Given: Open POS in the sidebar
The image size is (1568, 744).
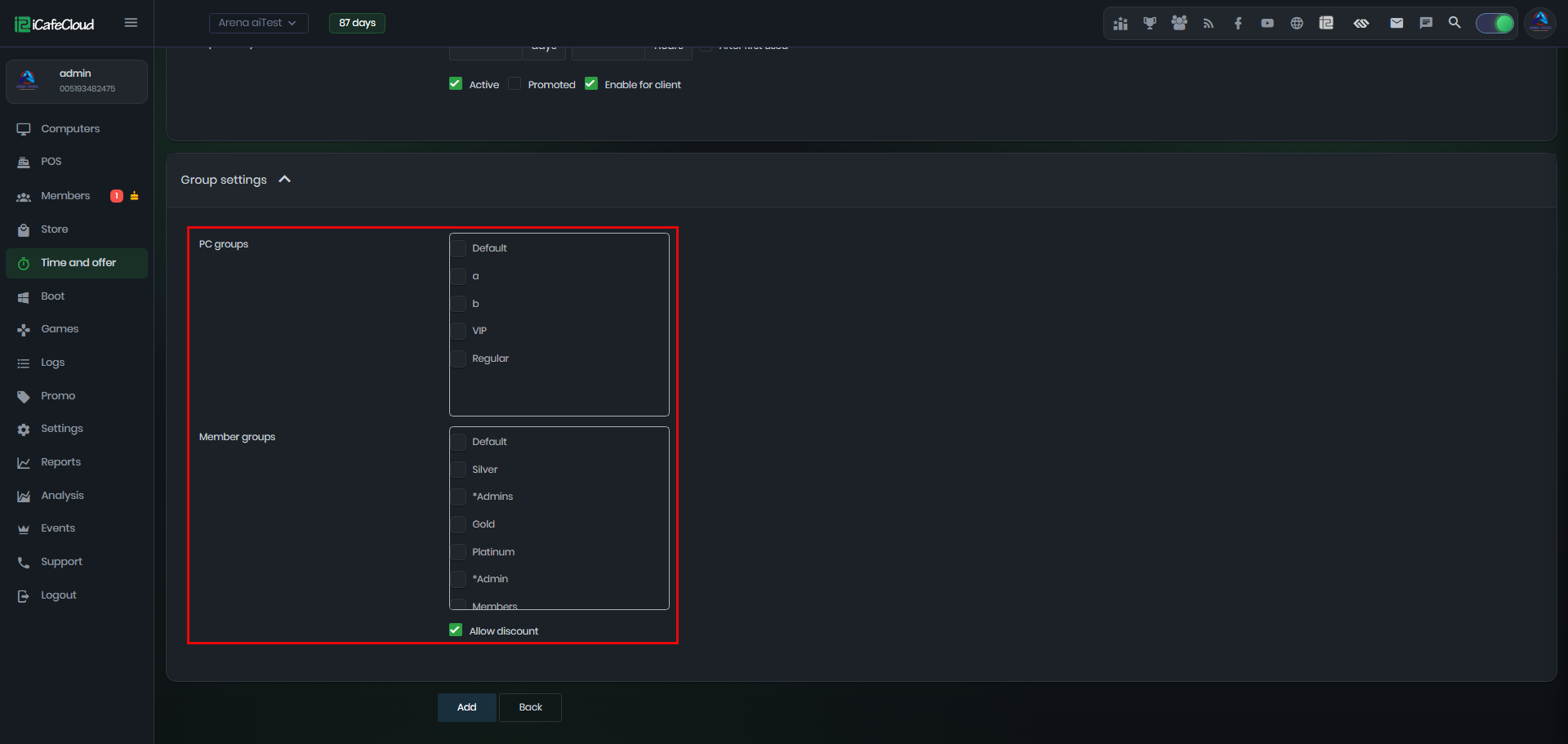Looking at the screenshot, I should [x=77, y=162].
